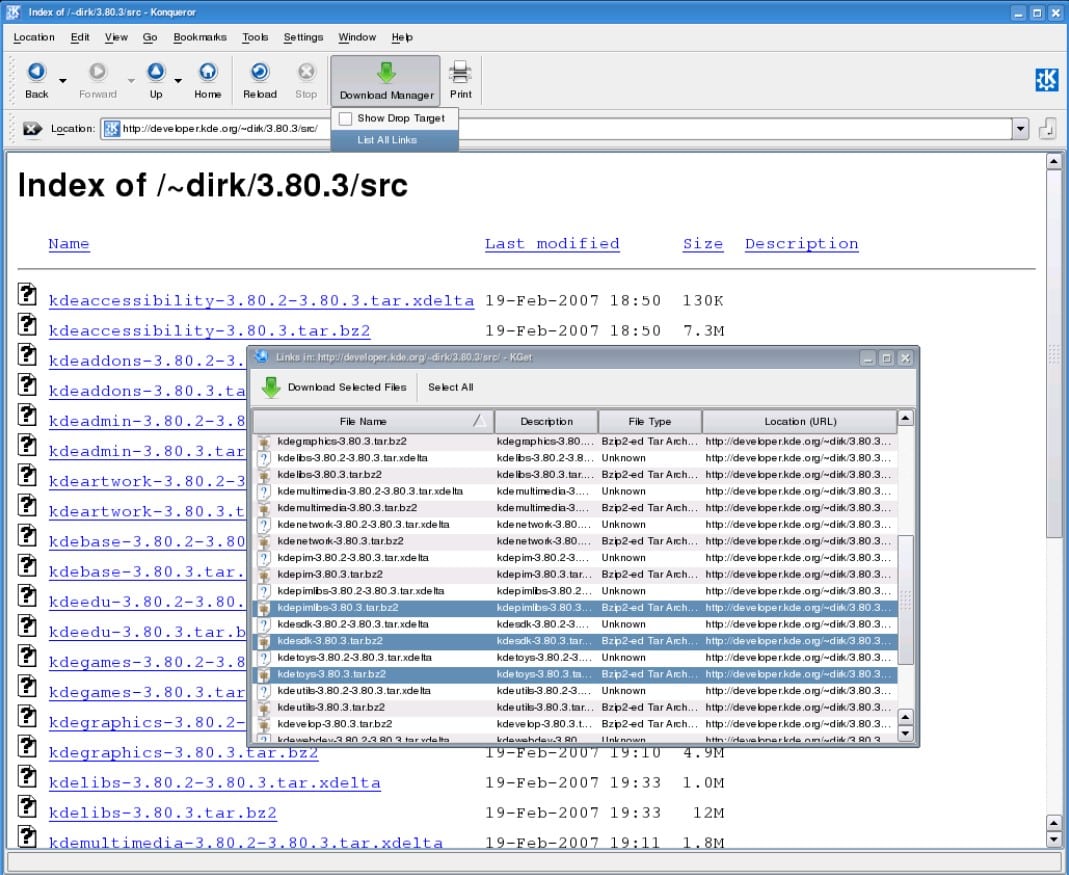Open the Go menu
The image size is (1069, 875).
pyautogui.click(x=150, y=38)
